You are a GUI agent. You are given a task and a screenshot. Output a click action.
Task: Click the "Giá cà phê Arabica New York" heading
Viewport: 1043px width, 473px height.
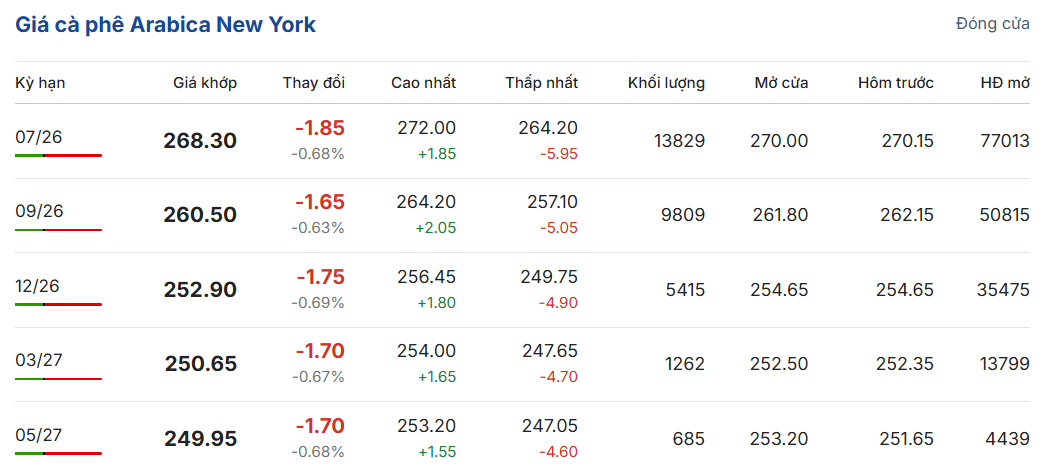coord(166,25)
